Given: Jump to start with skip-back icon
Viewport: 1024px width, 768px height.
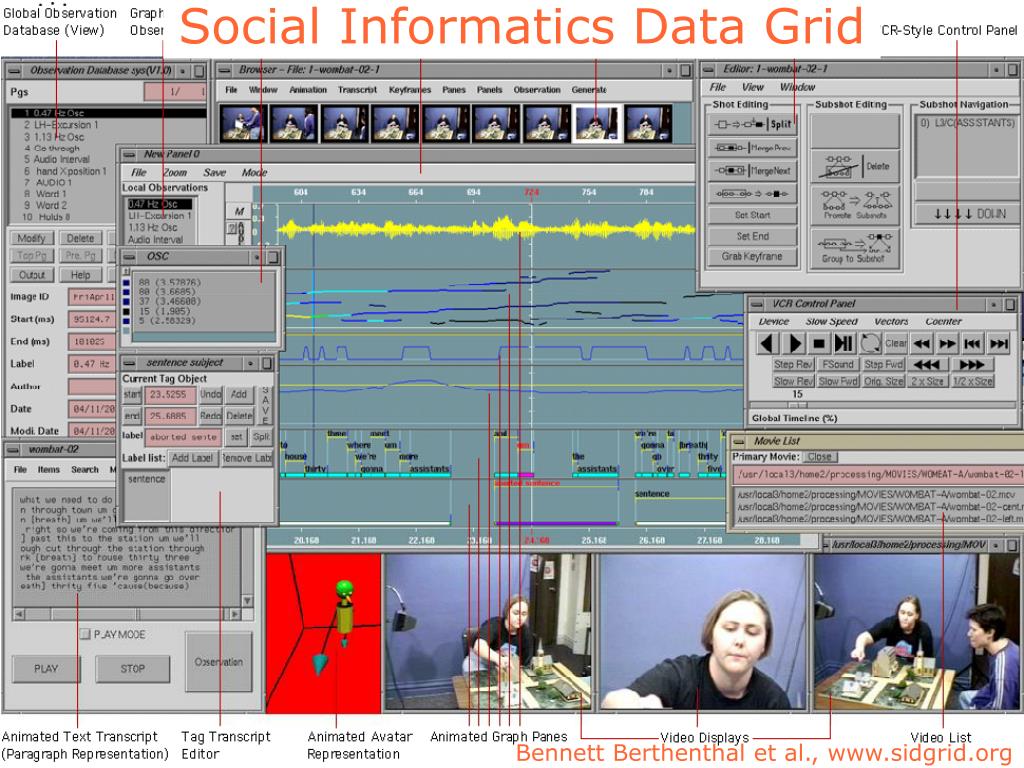Looking at the screenshot, I should 972,344.
